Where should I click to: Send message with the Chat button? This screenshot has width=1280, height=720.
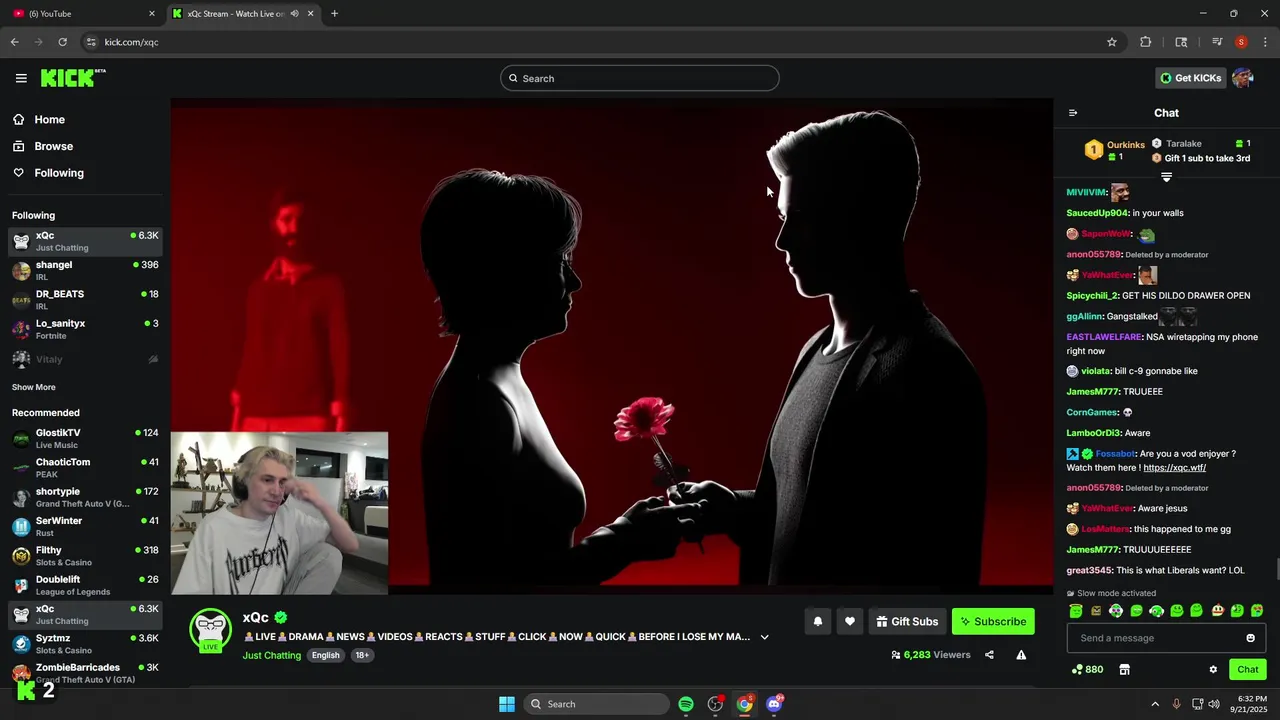1248,670
